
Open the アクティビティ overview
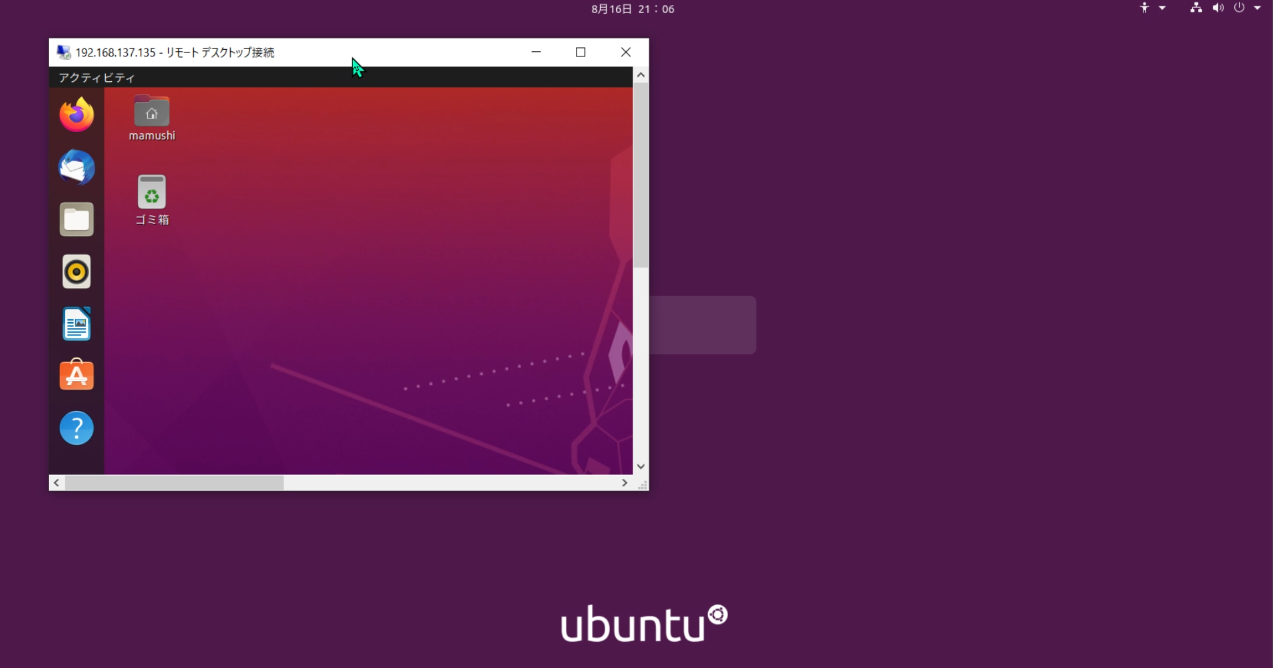96,77
